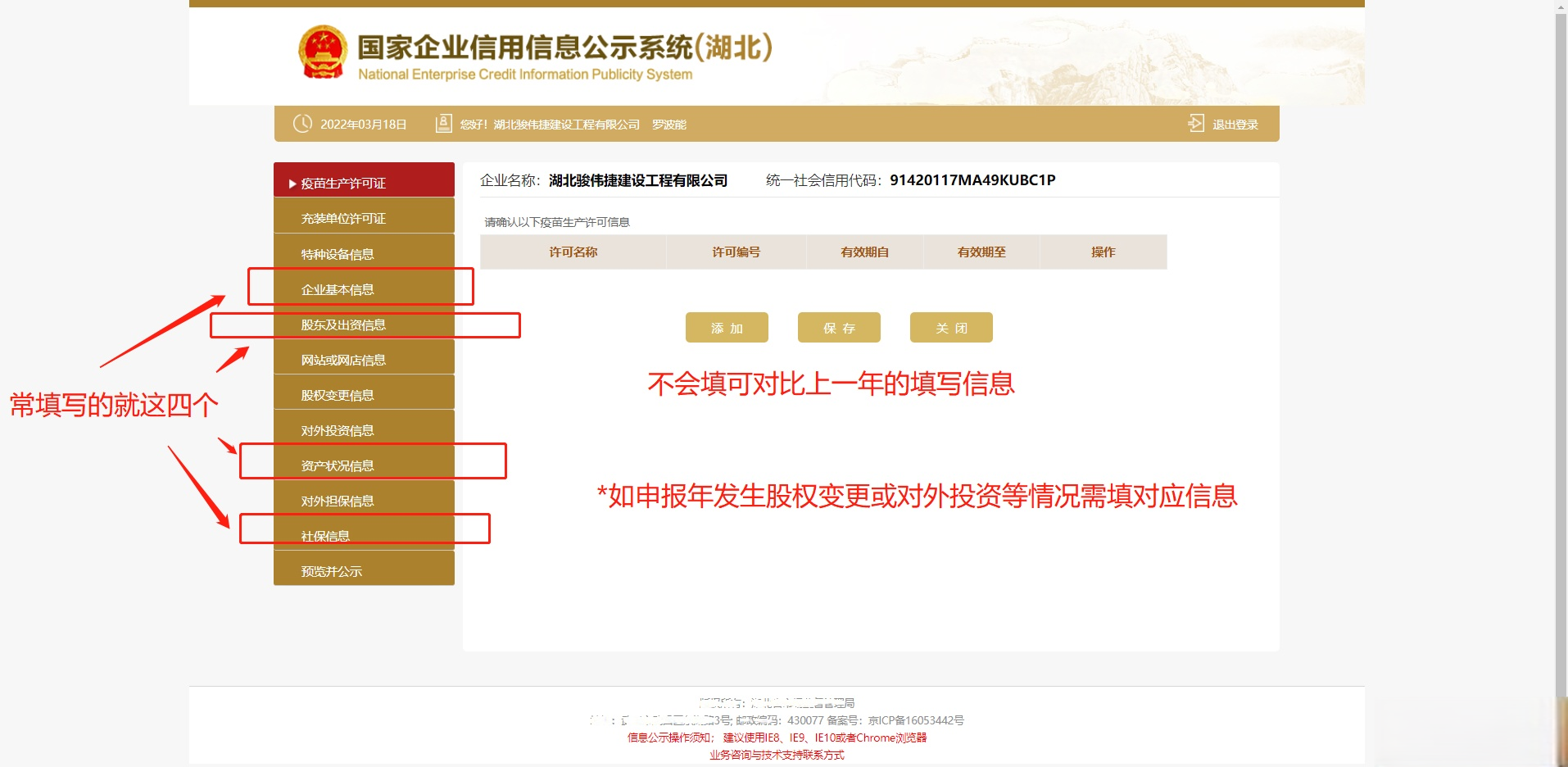Open the 充装单位许可证 menu item
This screenshot has width=1568, height=767.
click(364, 216)
